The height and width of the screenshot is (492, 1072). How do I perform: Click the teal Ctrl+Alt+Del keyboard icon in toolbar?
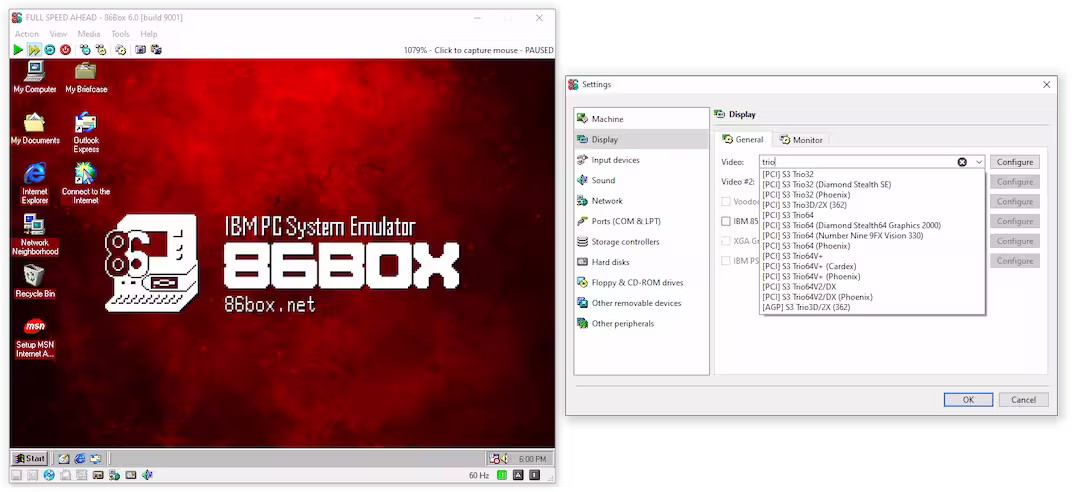point(85,50)
